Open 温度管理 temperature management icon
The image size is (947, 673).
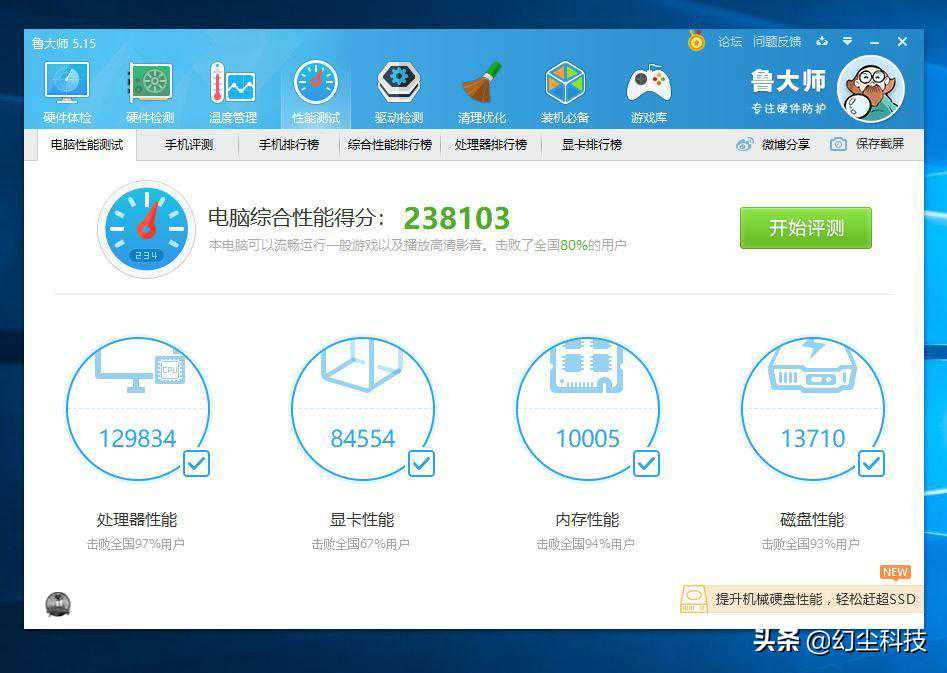coord(232,92)
